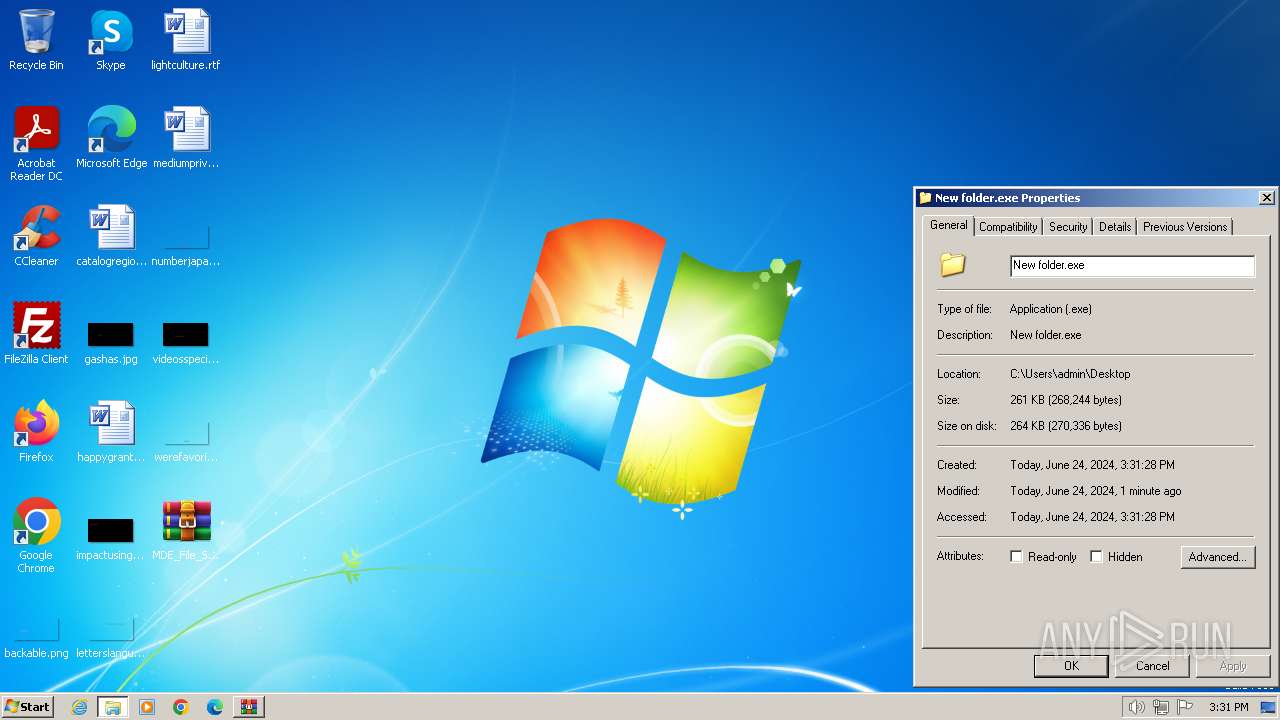1280x720 pixels.
Task: Open Edge from the taskbar
Action: click(215, 707)
